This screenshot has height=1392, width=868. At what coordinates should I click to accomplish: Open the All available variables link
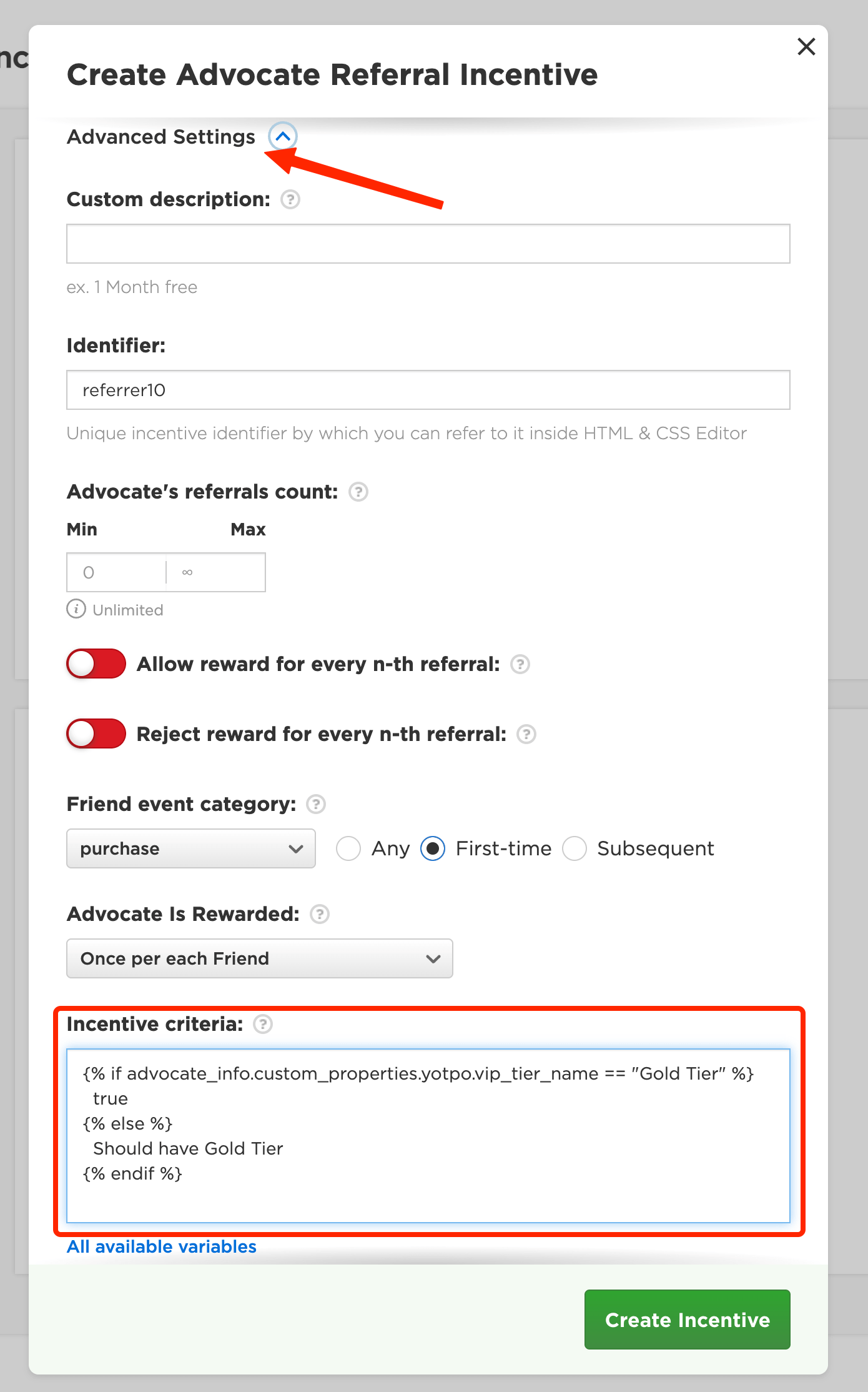162,1247
